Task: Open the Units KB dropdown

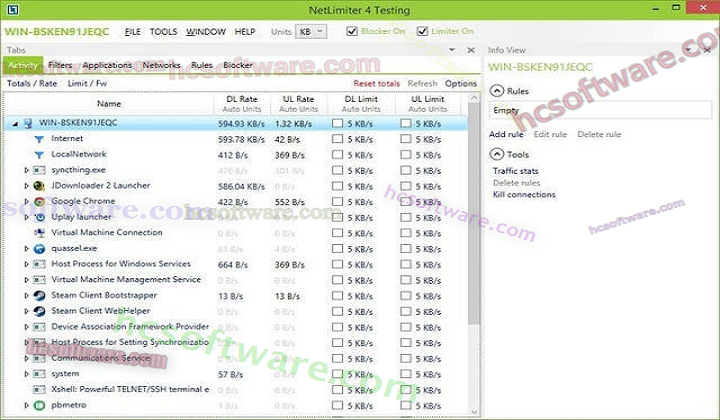Action: click(311, 32)
